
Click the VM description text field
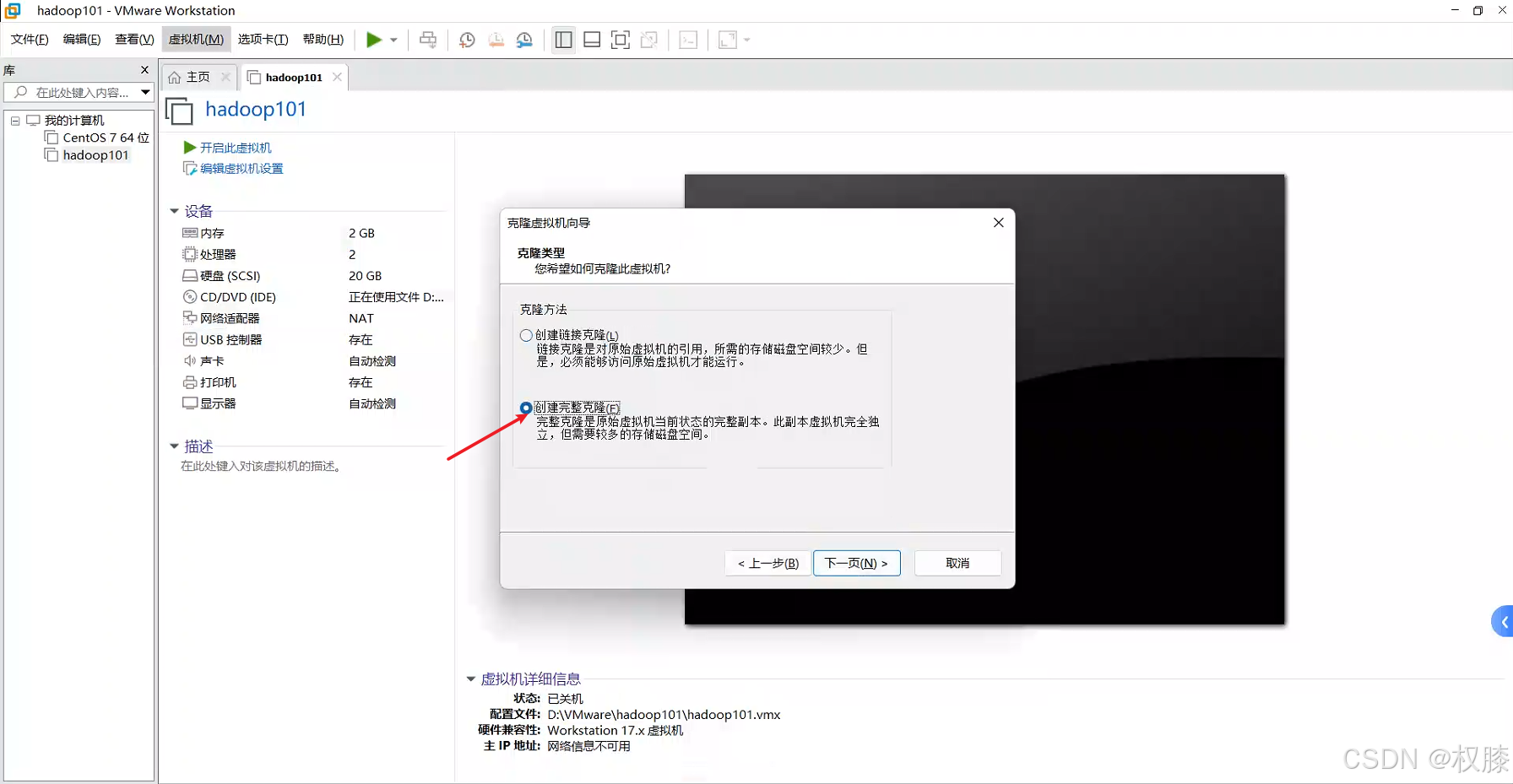pyautogui.click(x=261, y=466)
